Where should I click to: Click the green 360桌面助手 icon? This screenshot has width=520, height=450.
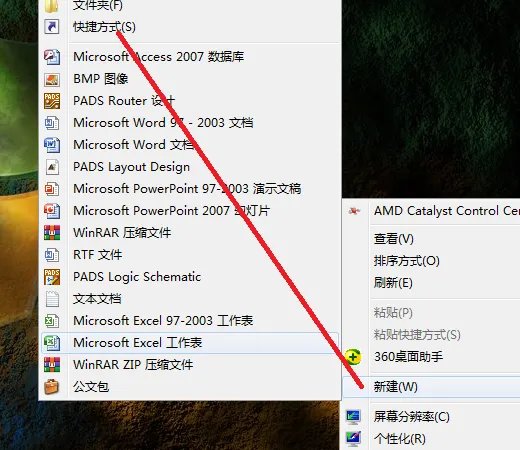click(353, 357)
